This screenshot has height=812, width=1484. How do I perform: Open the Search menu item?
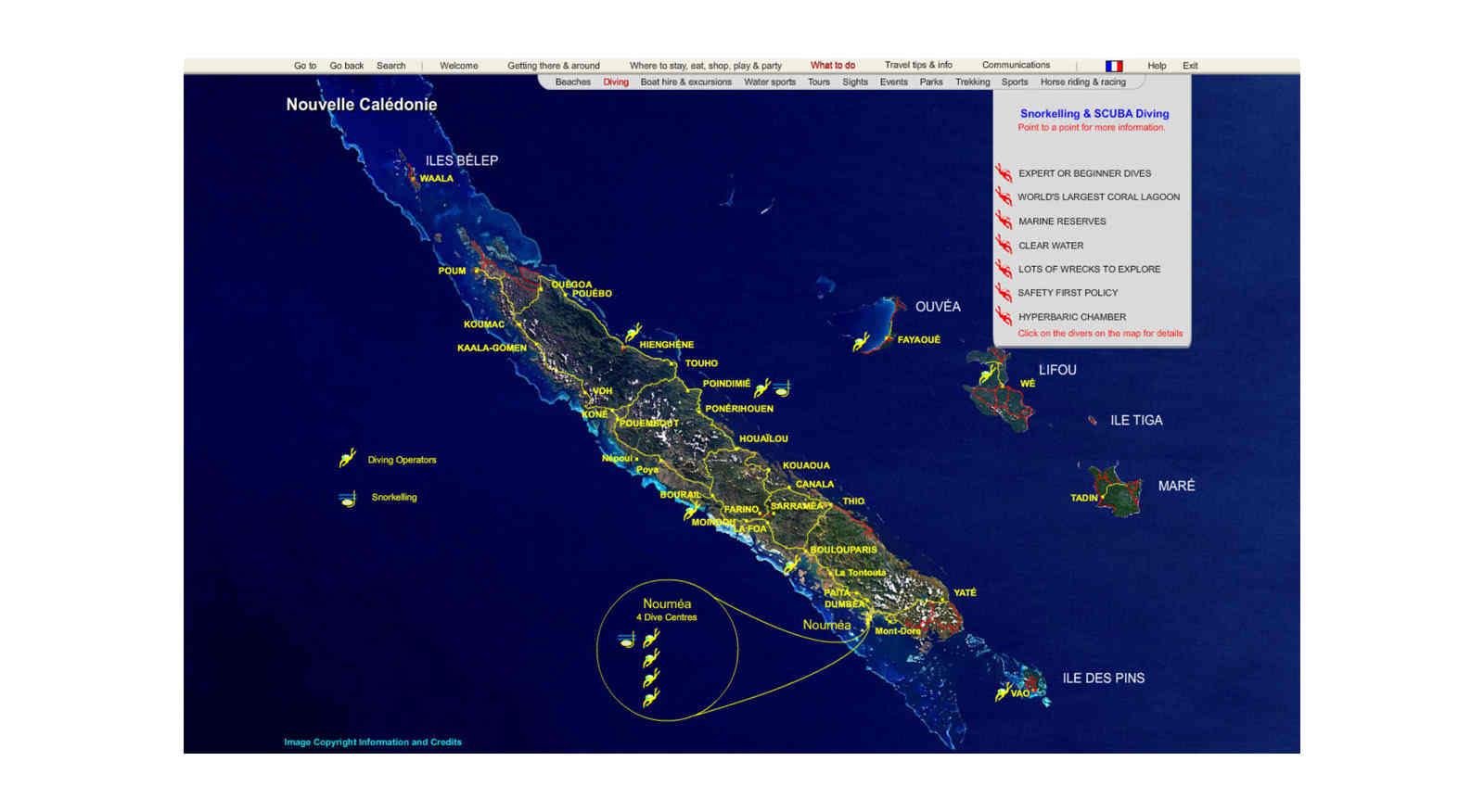tap(391, 66)
